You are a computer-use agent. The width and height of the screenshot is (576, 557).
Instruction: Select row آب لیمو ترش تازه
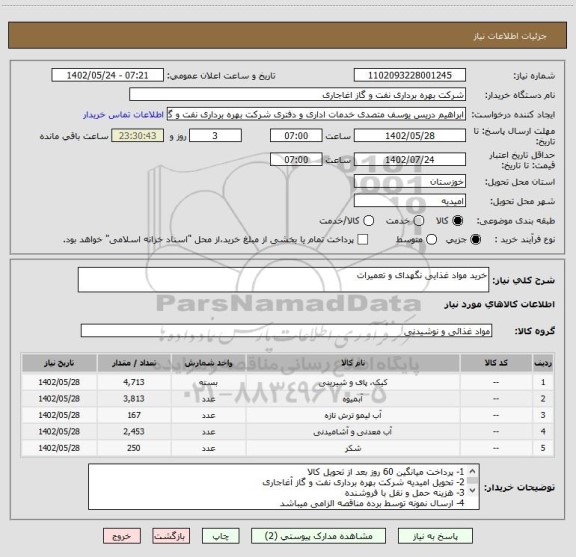[288, 415]
